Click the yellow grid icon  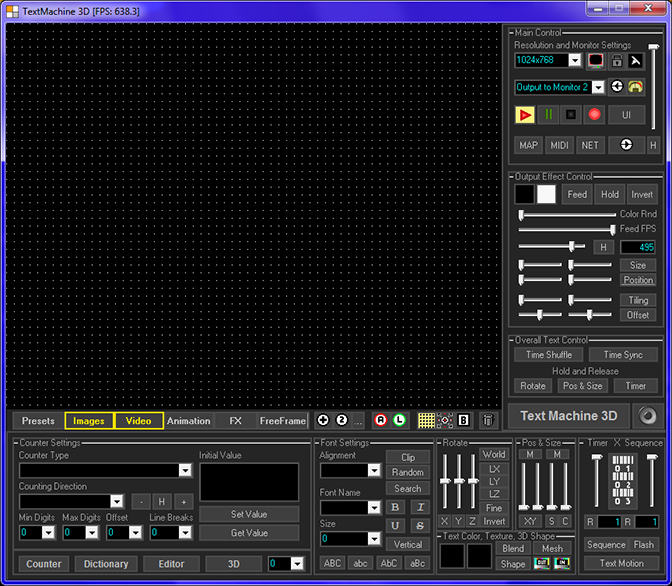pyautogui.click(x=426, y=421)
